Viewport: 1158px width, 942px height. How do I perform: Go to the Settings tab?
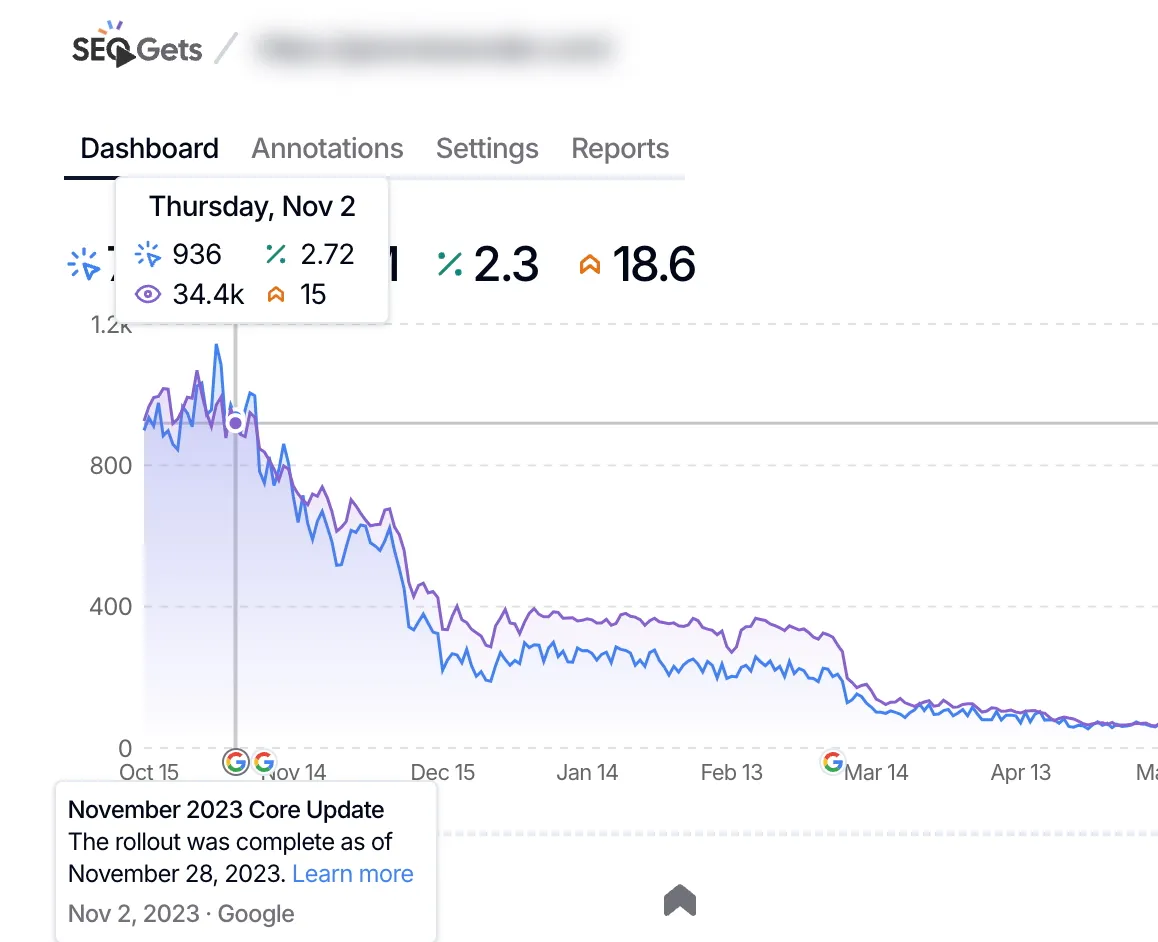(x=487, y=149)
